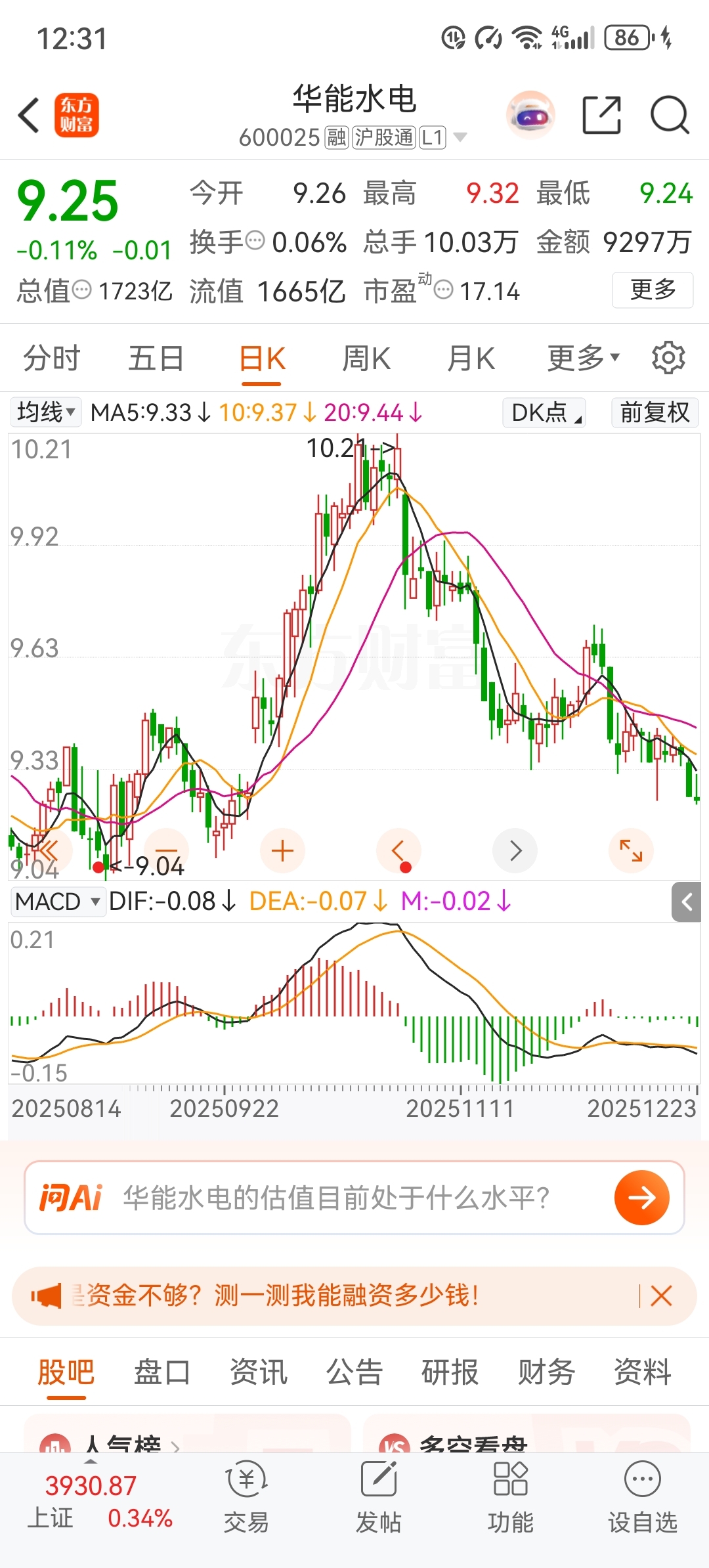Zoom in chart with plus button

point(282,851)
